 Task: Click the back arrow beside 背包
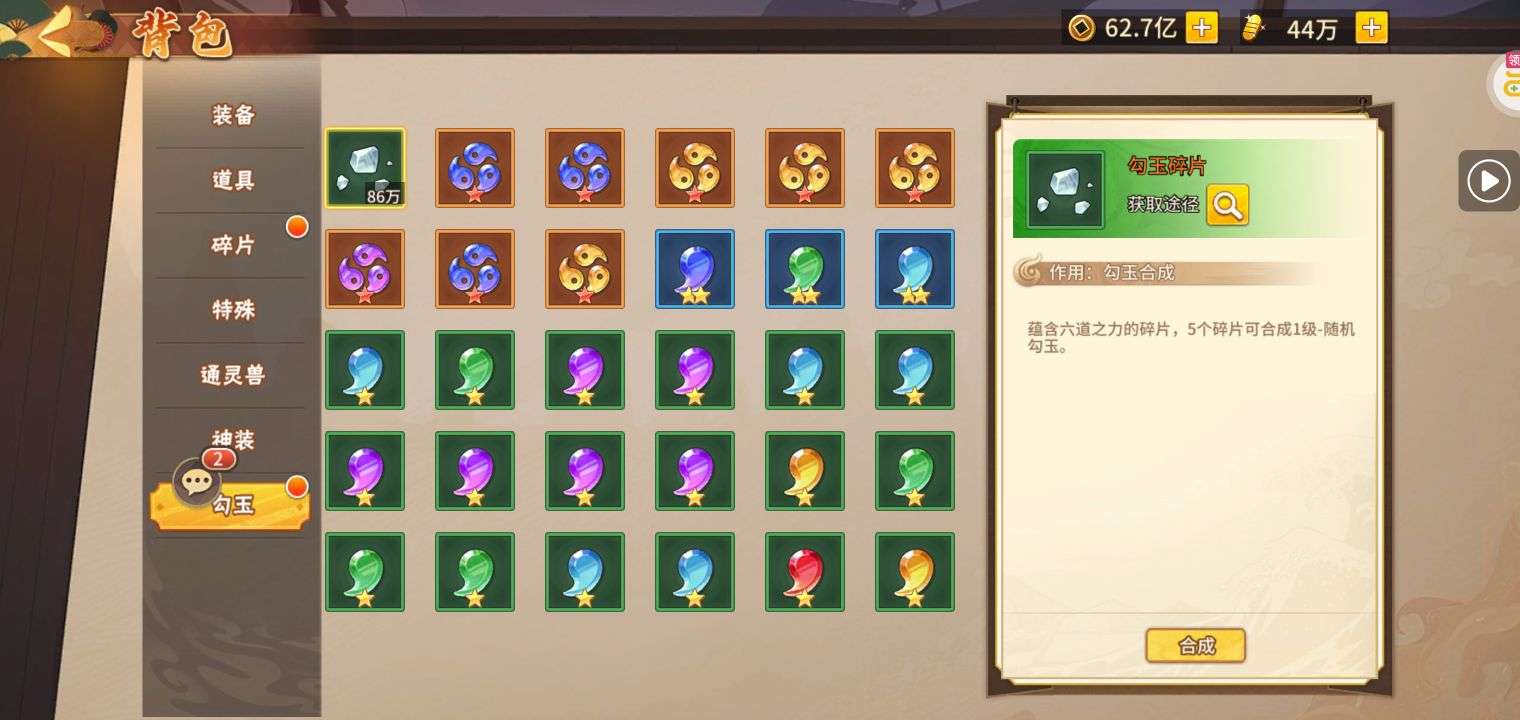[x=58, y=30]
